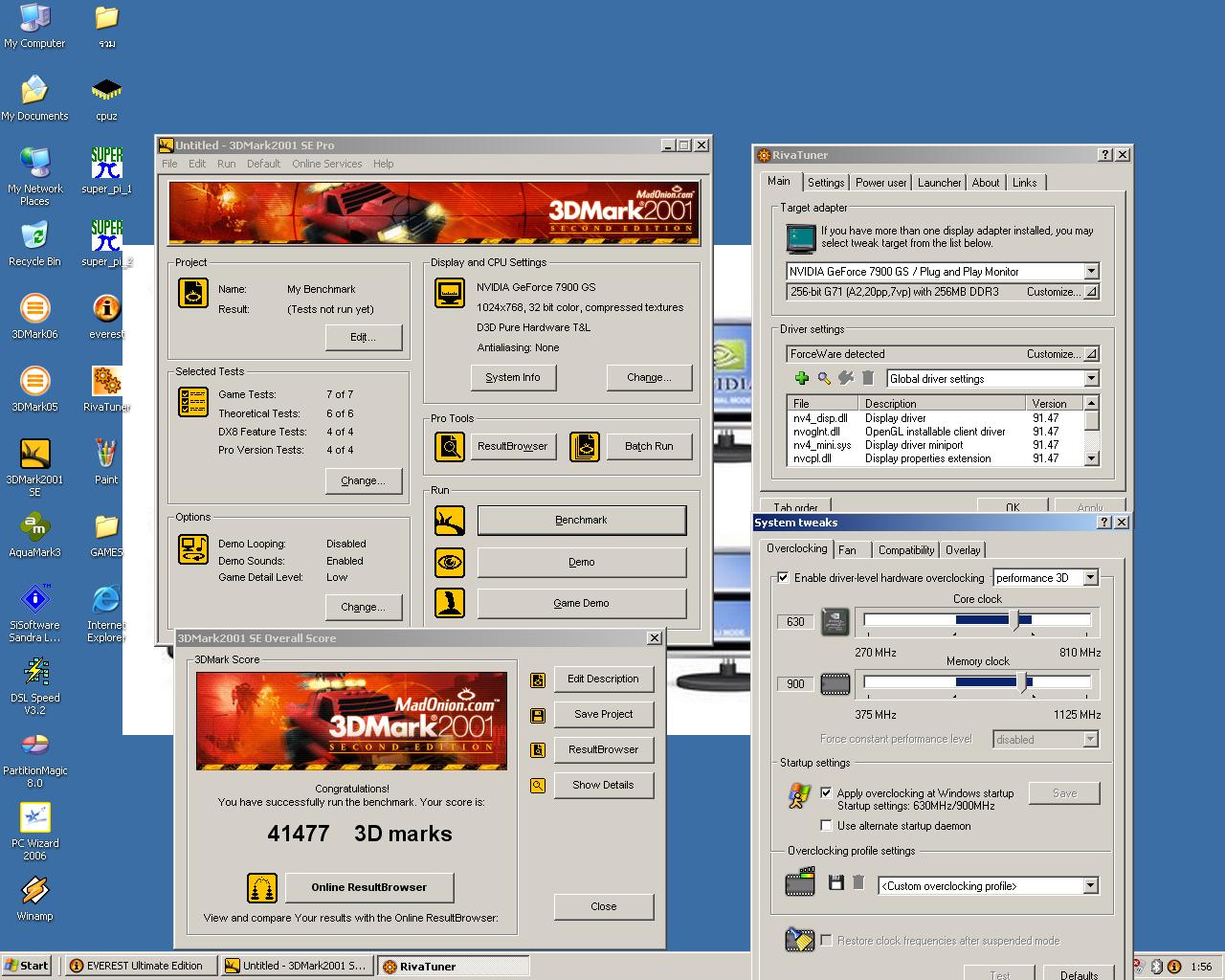
Task: Click the memory clock value field showing 900
Action: 795,683
